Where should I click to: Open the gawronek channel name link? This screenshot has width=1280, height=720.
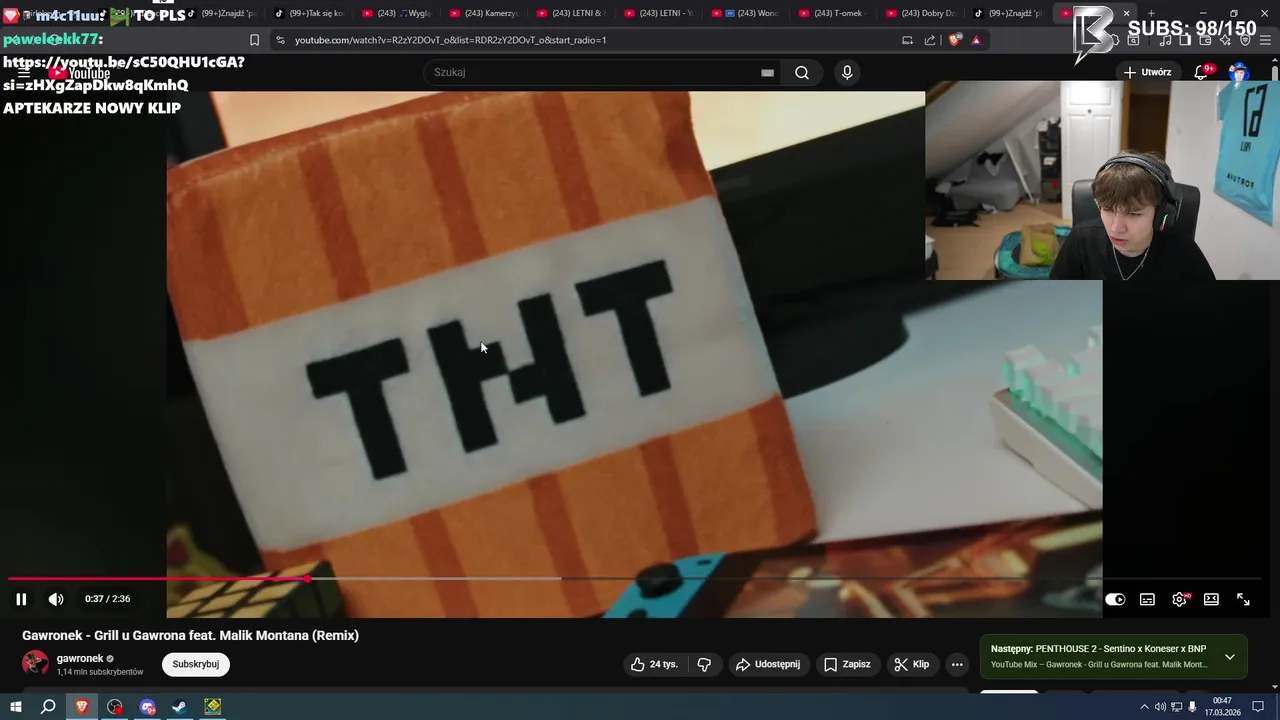[x=80, y=659]
